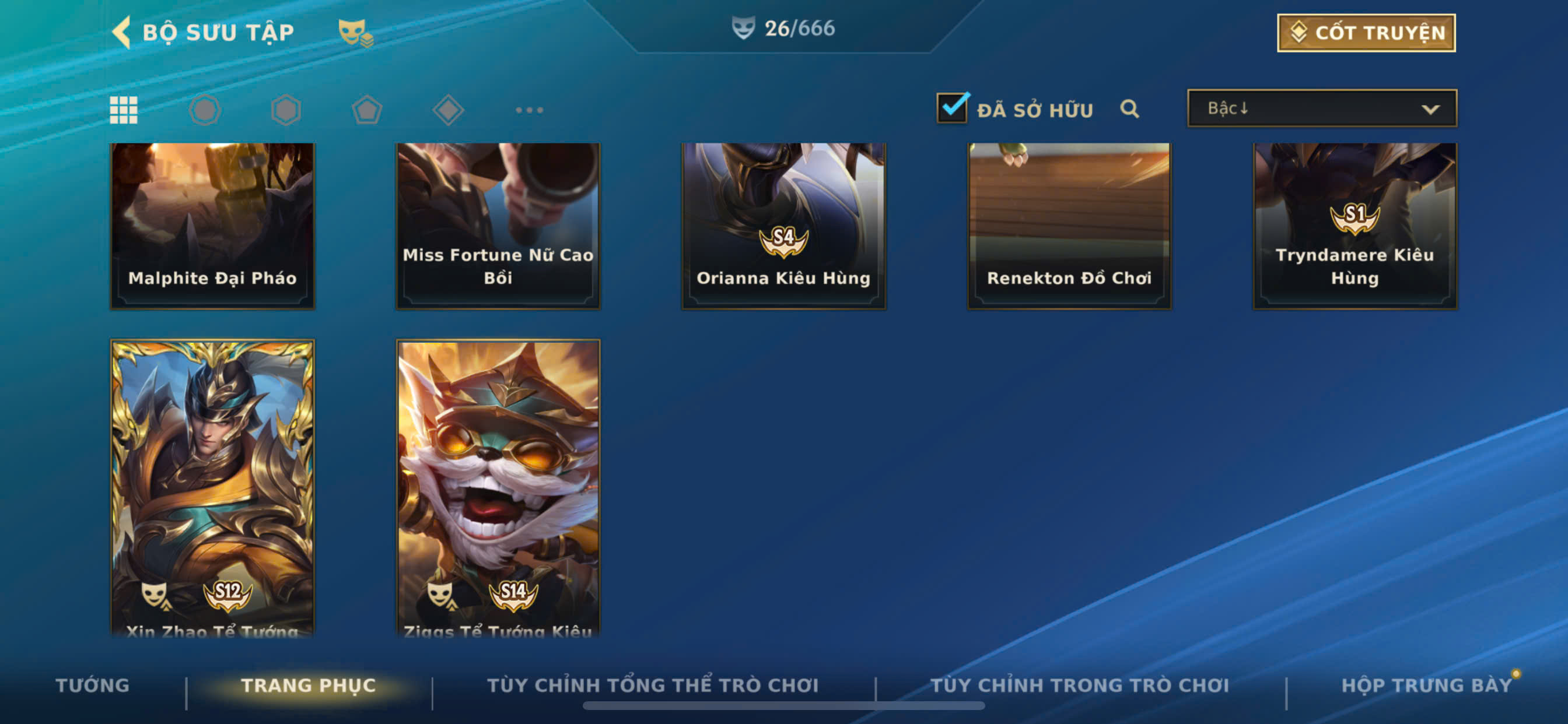Click the bottom horizontal scroll bar
Image resolution: width=1568 pixels, height=724 pixels.
[x=783, y=706]
